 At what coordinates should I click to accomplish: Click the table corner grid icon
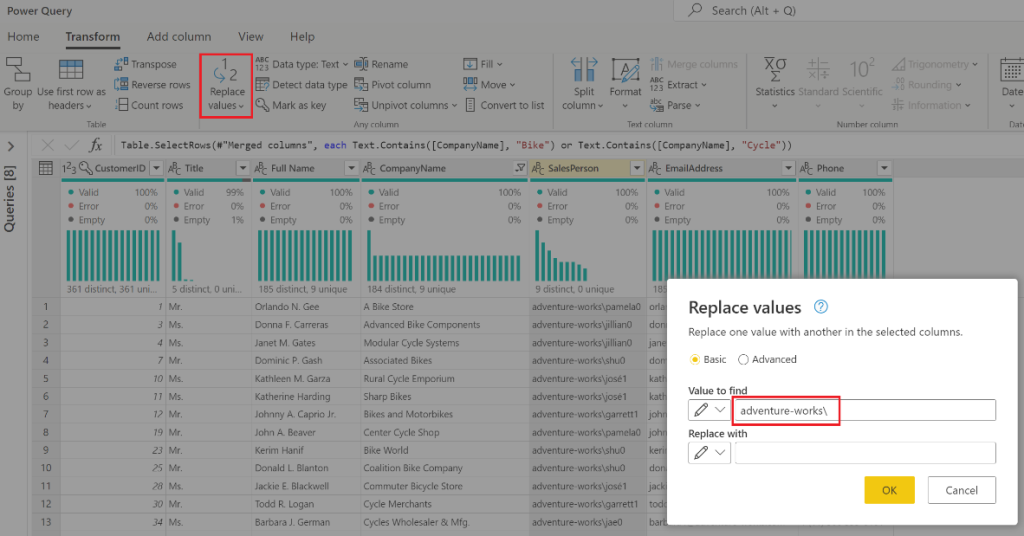[x=46, y=168]
